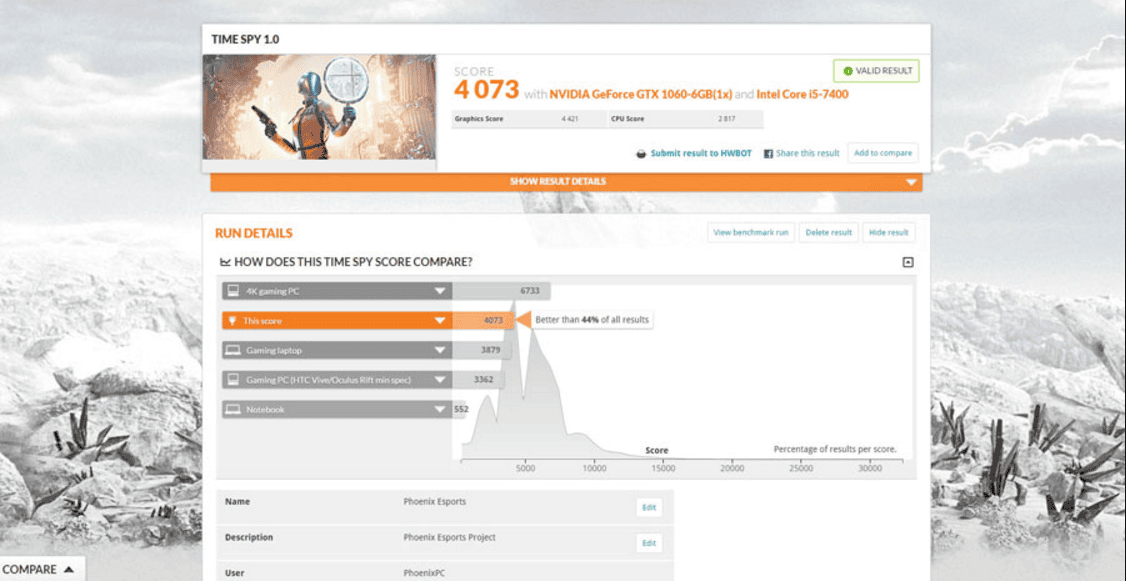1126x581 pixels.
Task: Open the Compare panel at bottom left
Action: (x=38, y=569)
